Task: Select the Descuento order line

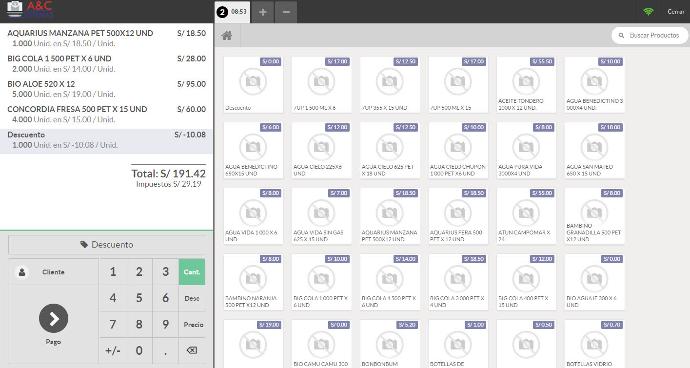Action: pyautogui.click(x=106, y=141)
